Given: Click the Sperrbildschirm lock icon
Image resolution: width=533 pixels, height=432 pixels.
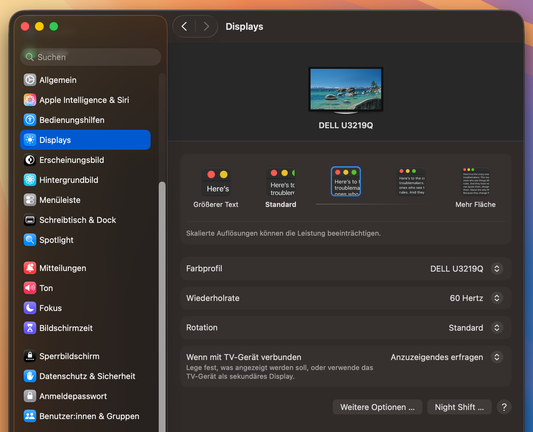Looking at the screenshot, I should [30, 356].
